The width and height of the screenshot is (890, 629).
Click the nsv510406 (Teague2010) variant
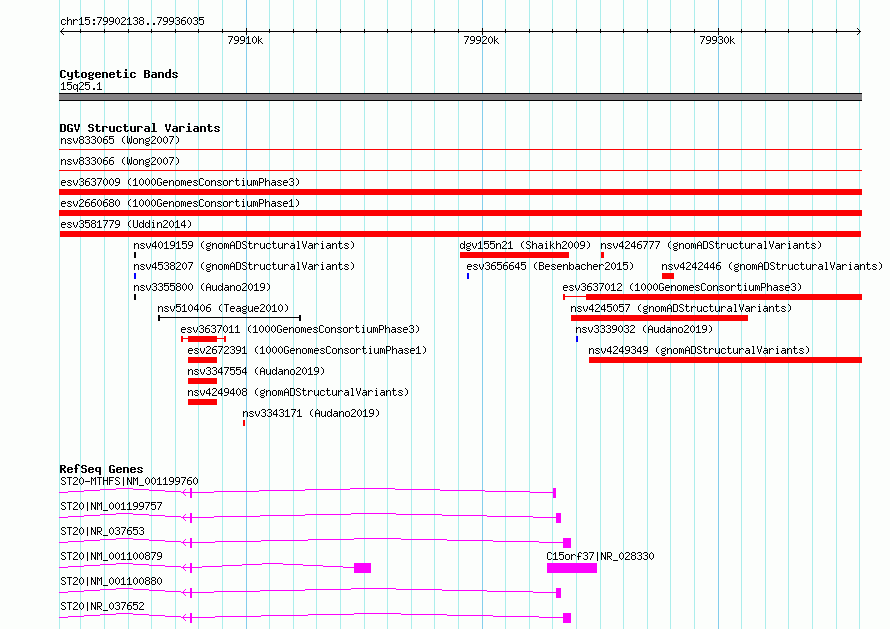[x=223, y=308]
